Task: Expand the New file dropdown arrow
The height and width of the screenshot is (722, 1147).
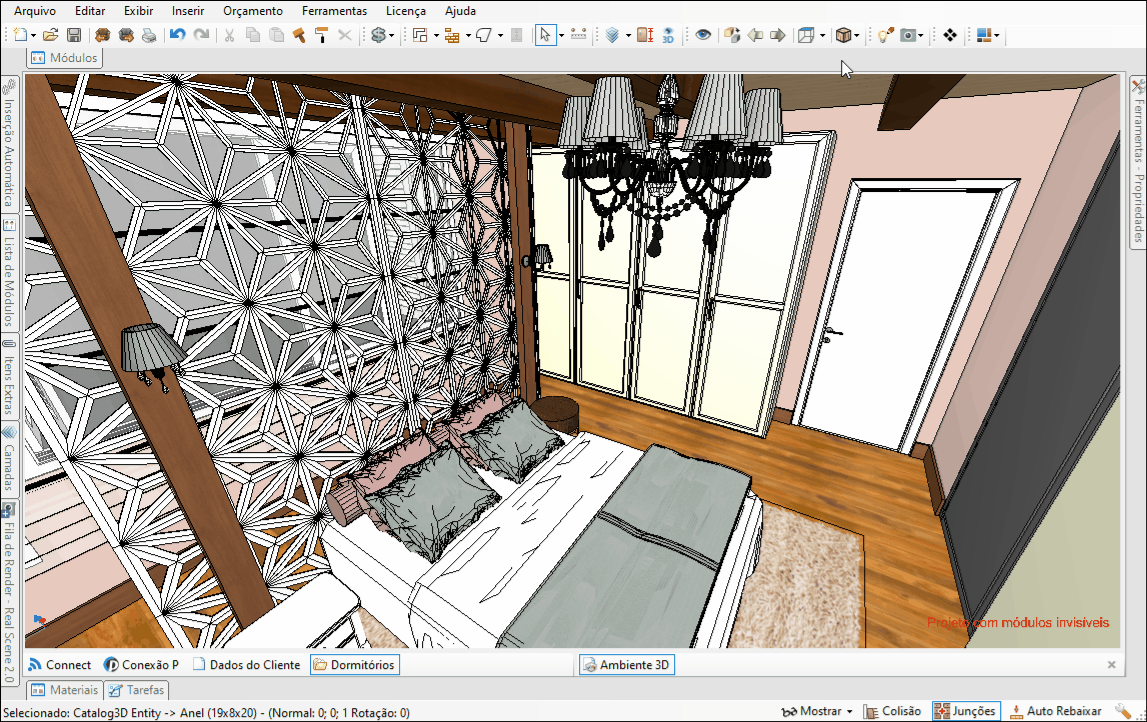Action: click(x=33, y=36)
